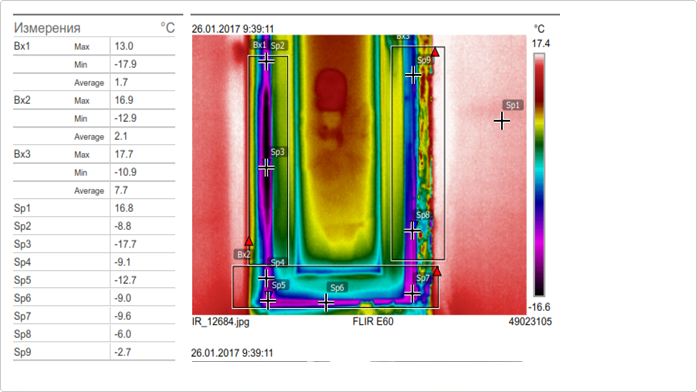Select the scale maximum value 17.4
This screenshot has width=697, height=392.
click(541, 44)
